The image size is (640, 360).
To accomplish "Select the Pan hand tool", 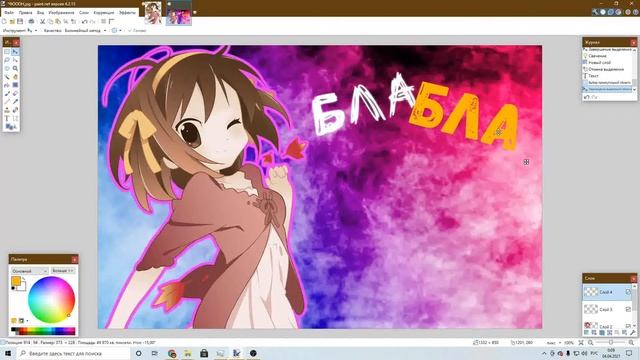I will 15,77.
